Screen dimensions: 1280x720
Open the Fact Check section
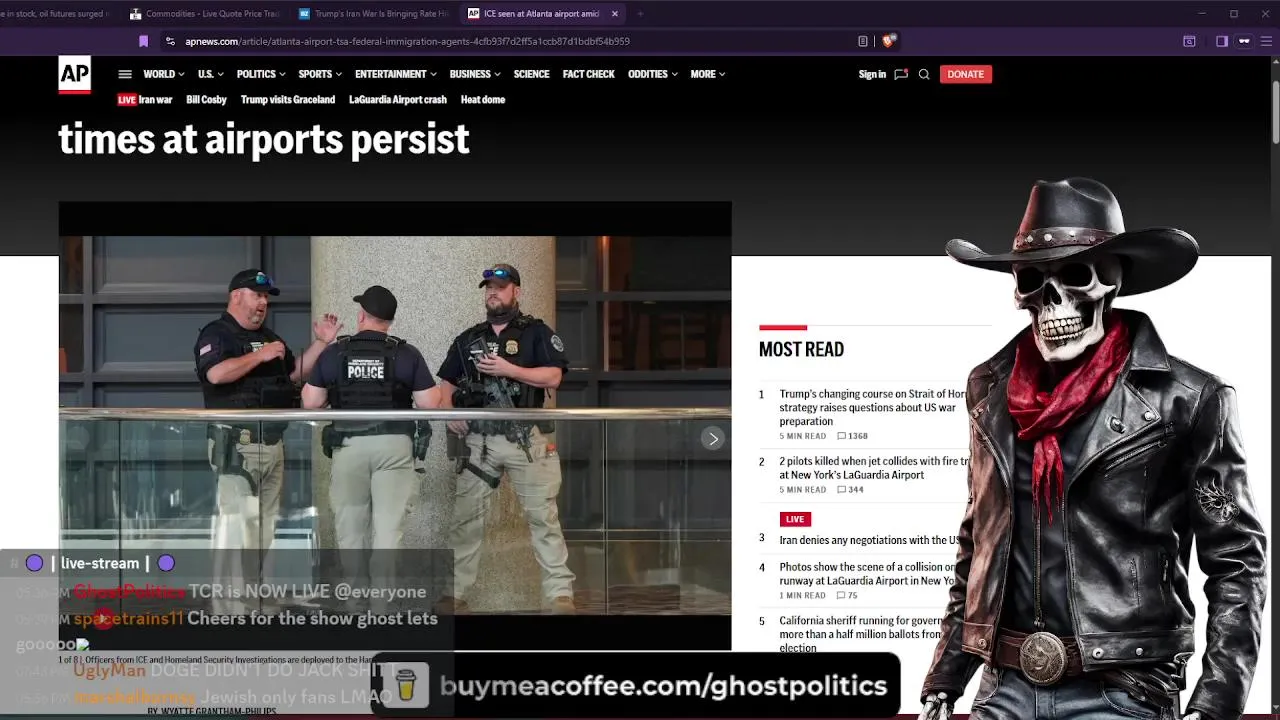[588, 74]
